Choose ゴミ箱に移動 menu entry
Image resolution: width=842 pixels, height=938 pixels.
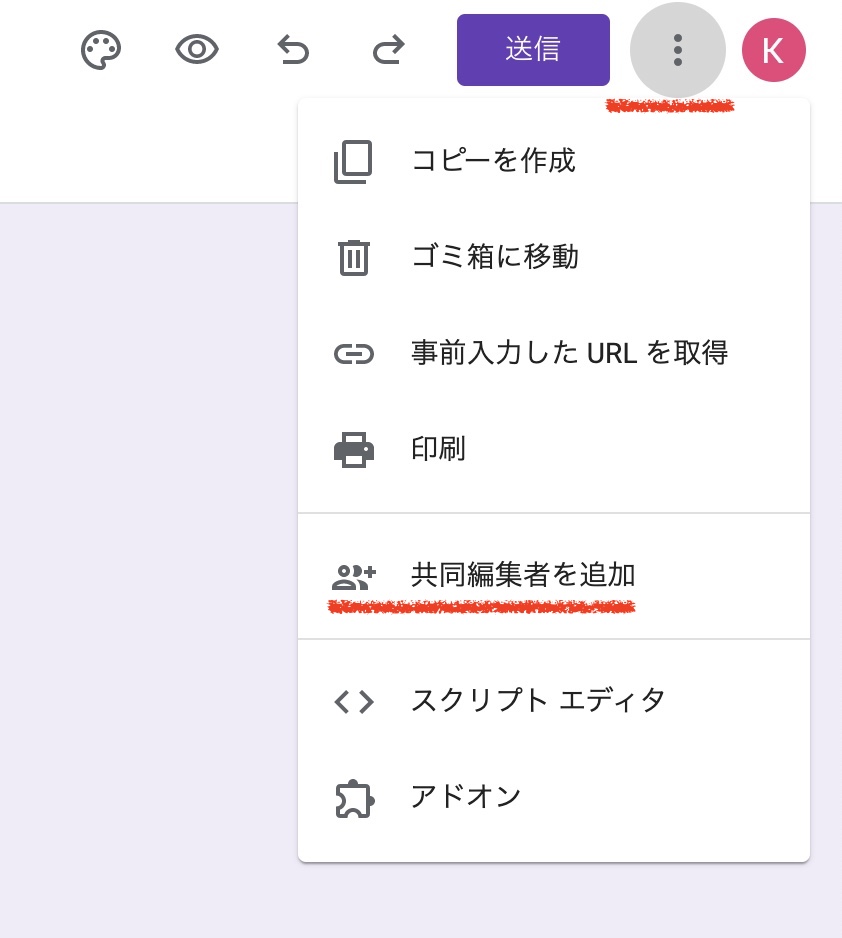click(495, 257)
